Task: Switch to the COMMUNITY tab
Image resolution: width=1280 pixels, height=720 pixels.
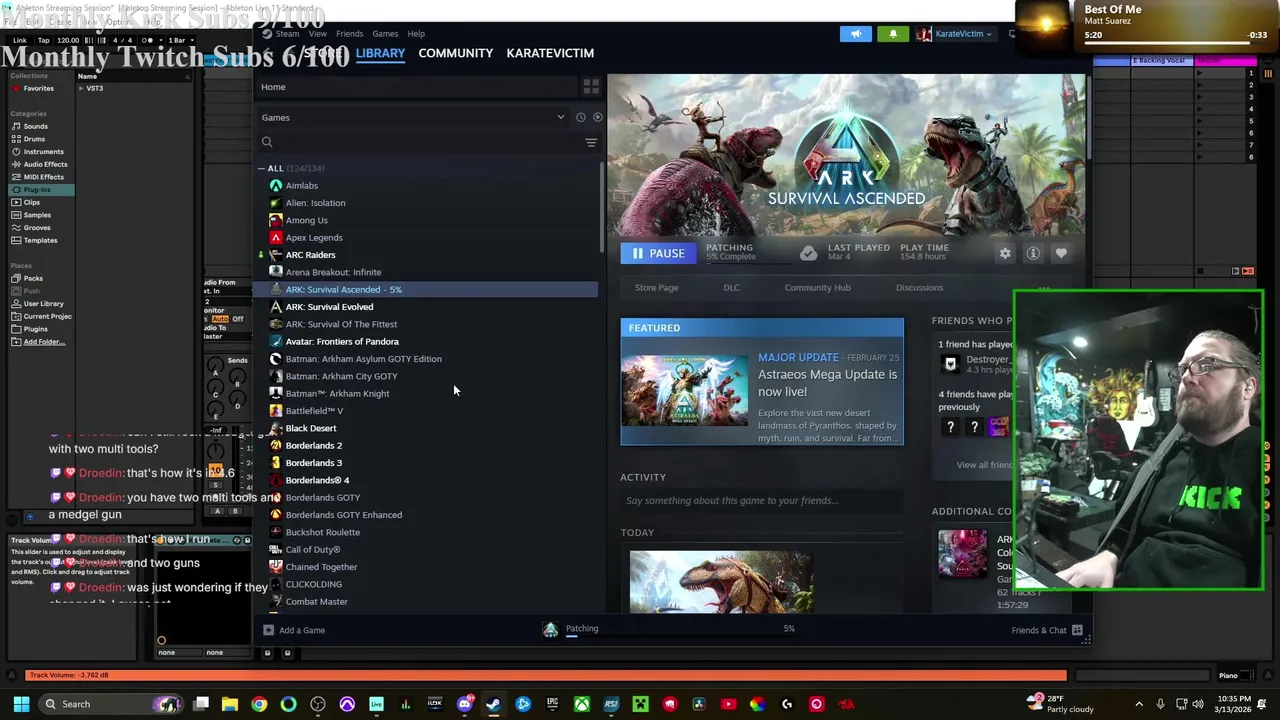Action: [455, 53]
